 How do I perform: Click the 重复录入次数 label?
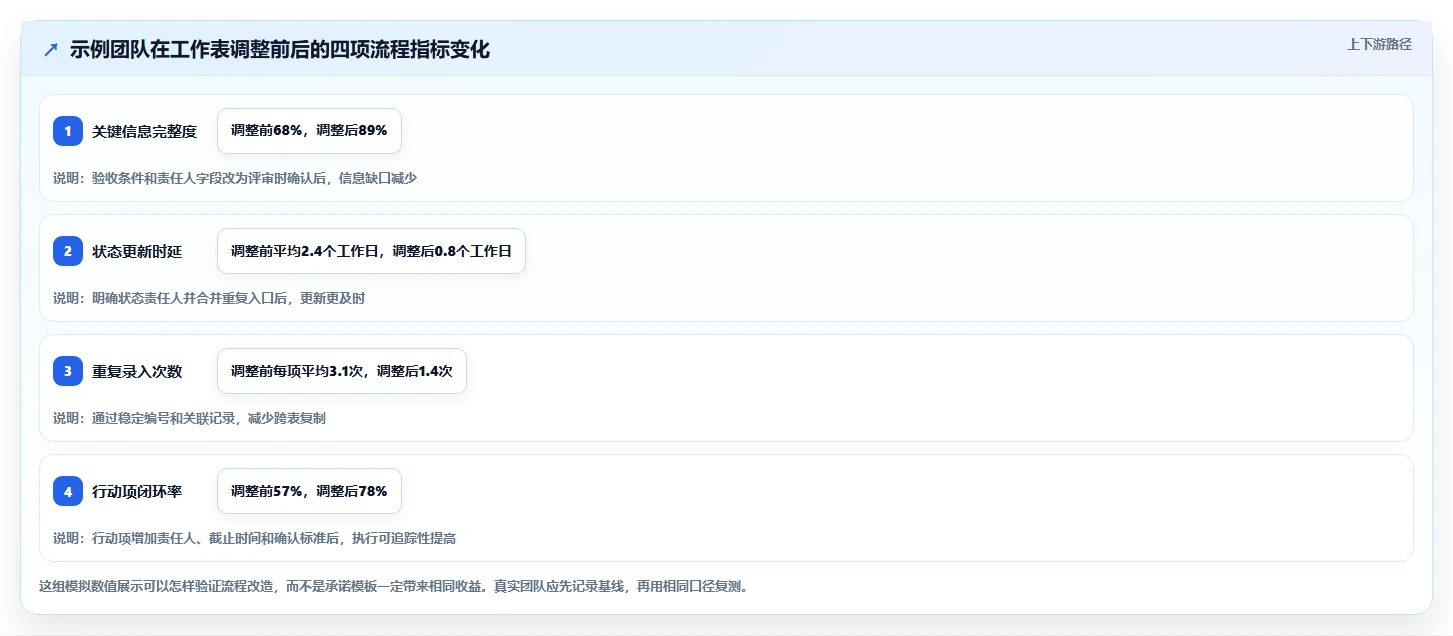coord(137,371)
